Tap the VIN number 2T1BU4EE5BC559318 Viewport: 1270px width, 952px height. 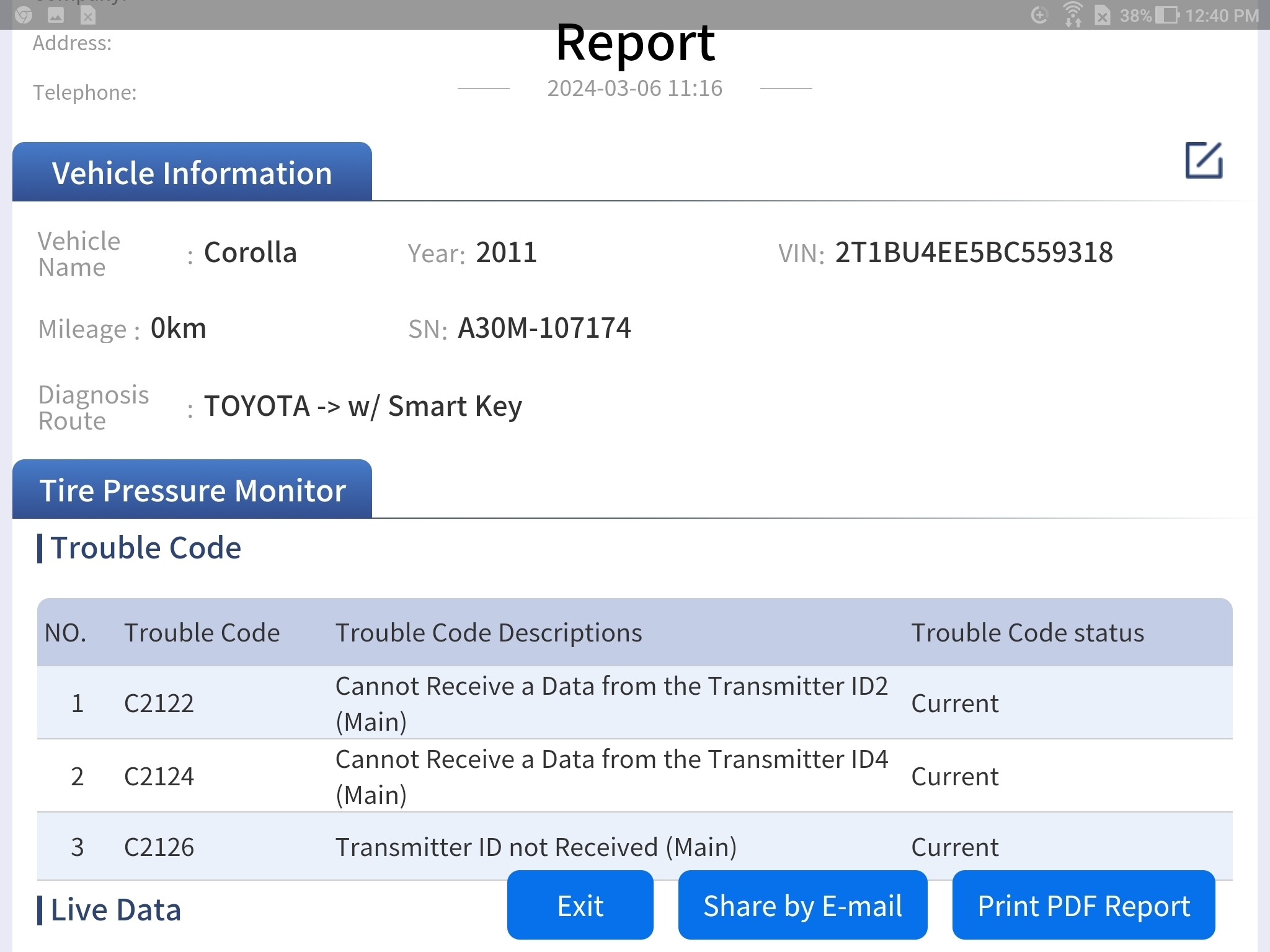tap(974, 253)
